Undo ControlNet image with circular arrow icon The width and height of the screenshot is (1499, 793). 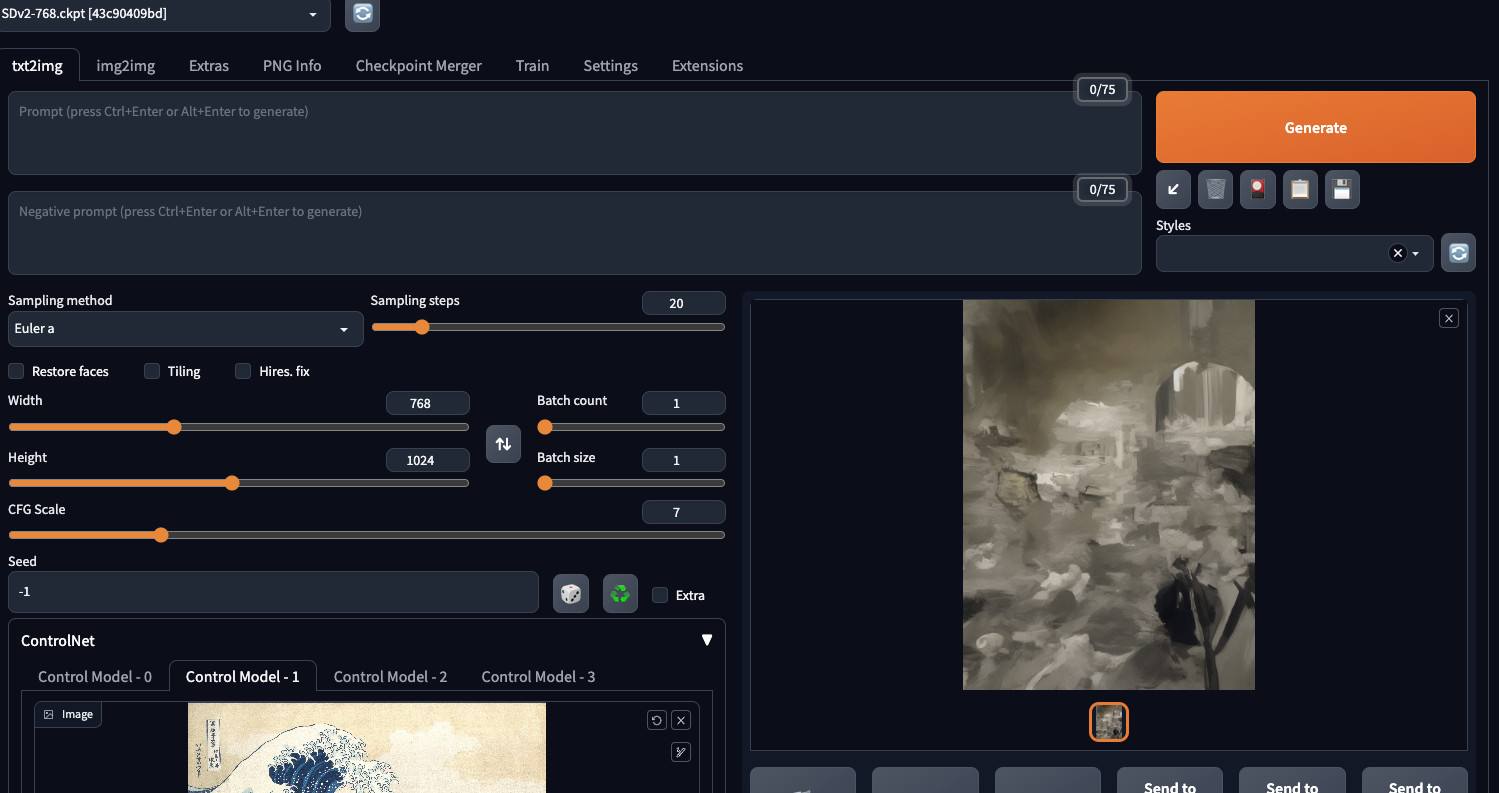pos(656,720)
